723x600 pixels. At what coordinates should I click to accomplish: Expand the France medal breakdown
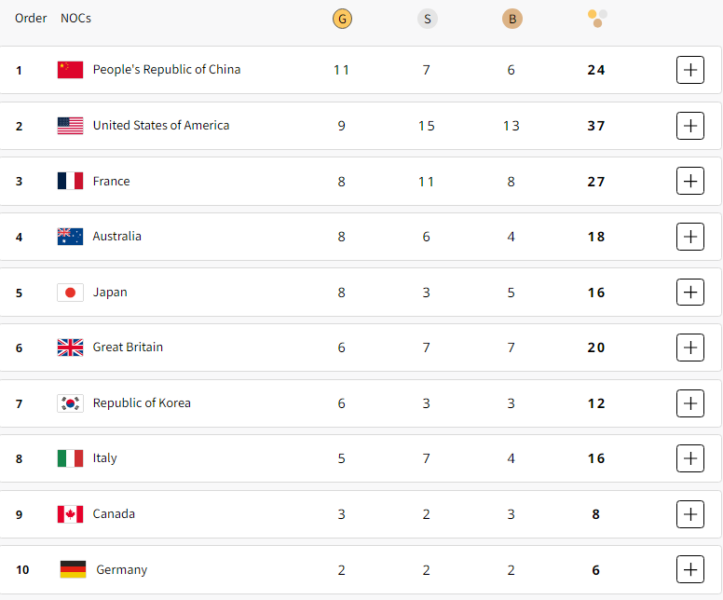coord(690,181)
